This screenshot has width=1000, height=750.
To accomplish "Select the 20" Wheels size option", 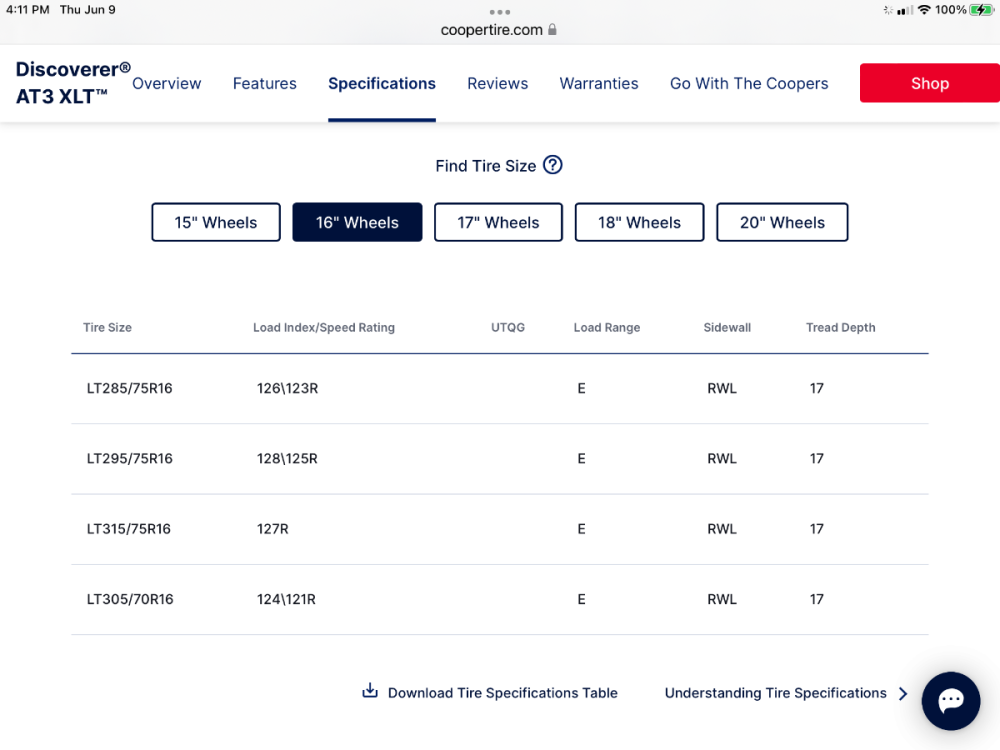I will pos(782,222).
